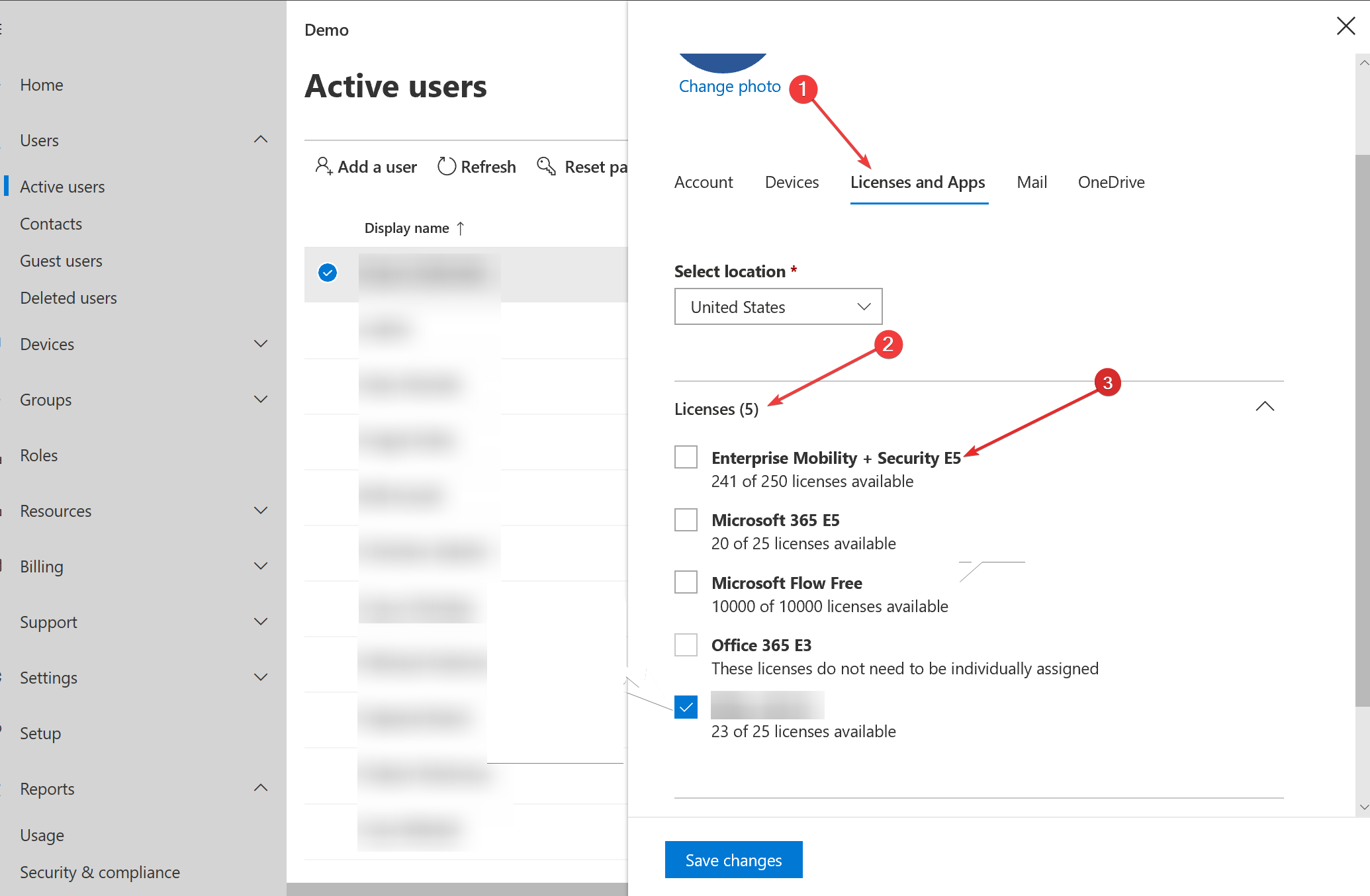Switch to the Mail tab
This screenshot has height=896, width=1370.
pyautogui.click(x=1031, y=183)
